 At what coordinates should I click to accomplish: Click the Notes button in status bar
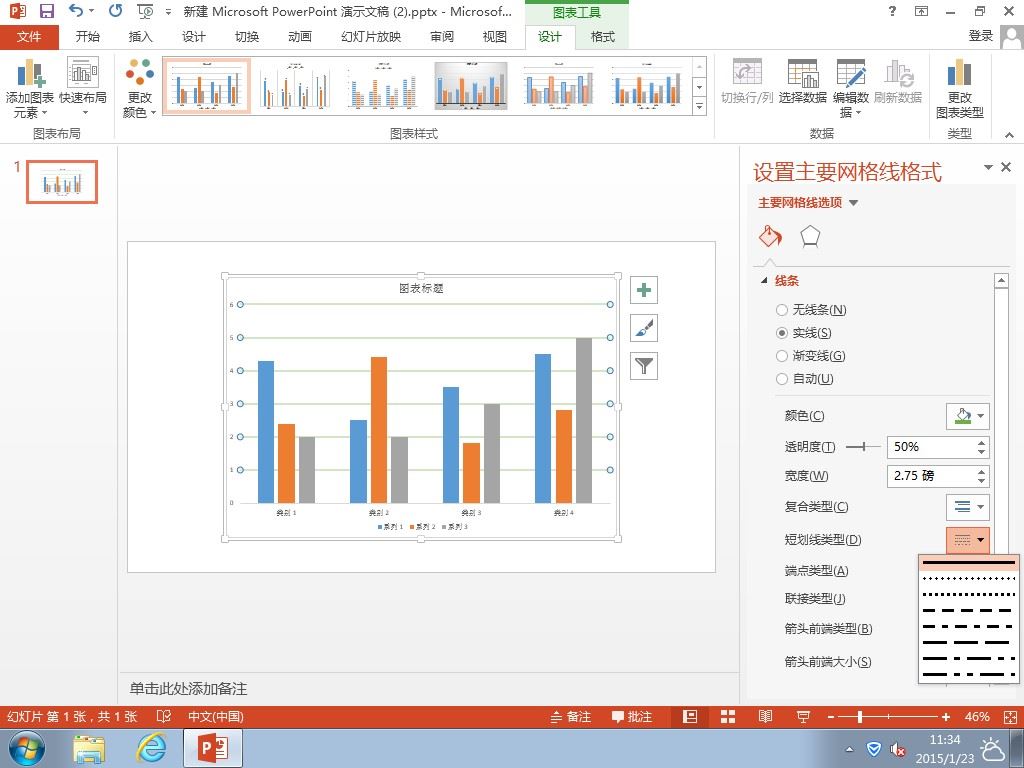(571, 716)
